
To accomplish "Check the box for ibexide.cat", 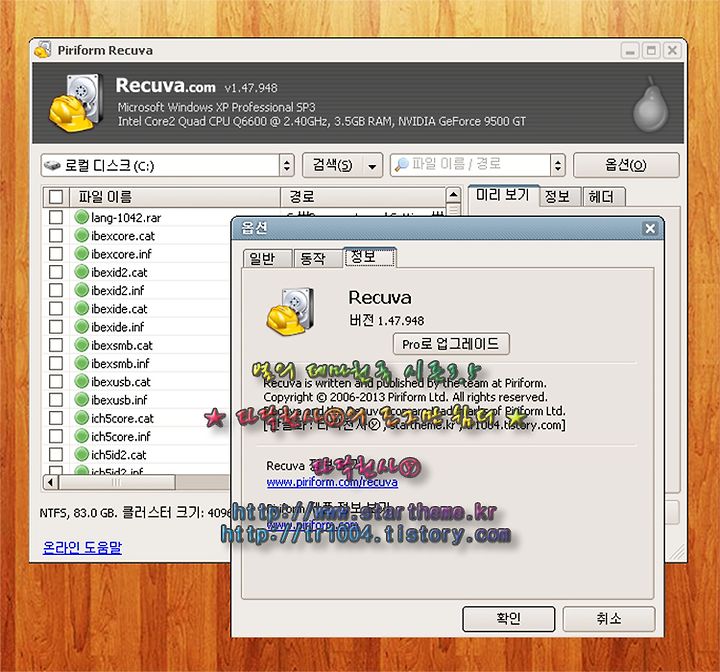I will (56, 308).
